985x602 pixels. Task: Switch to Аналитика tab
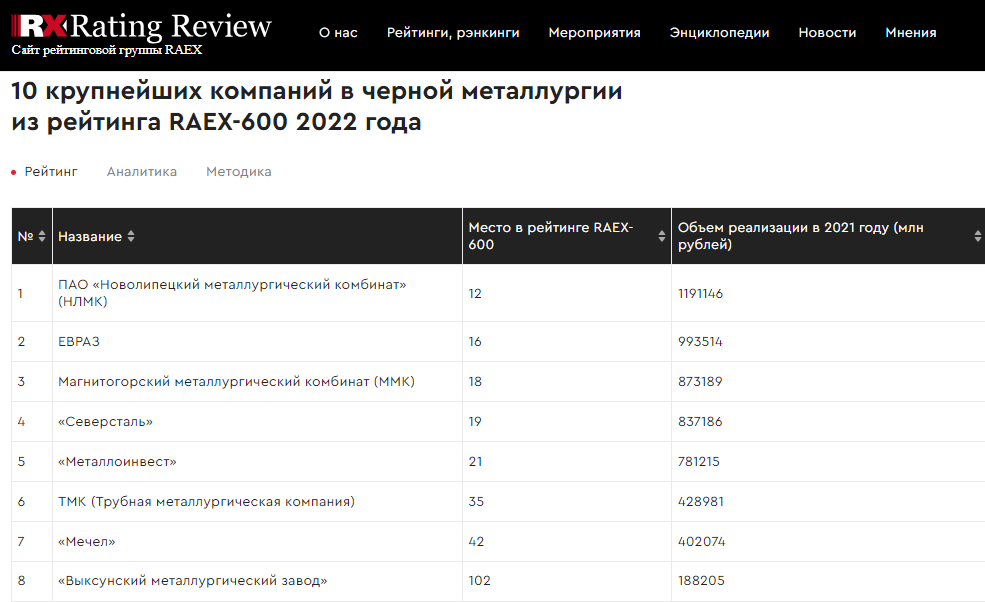pos(141,172)
